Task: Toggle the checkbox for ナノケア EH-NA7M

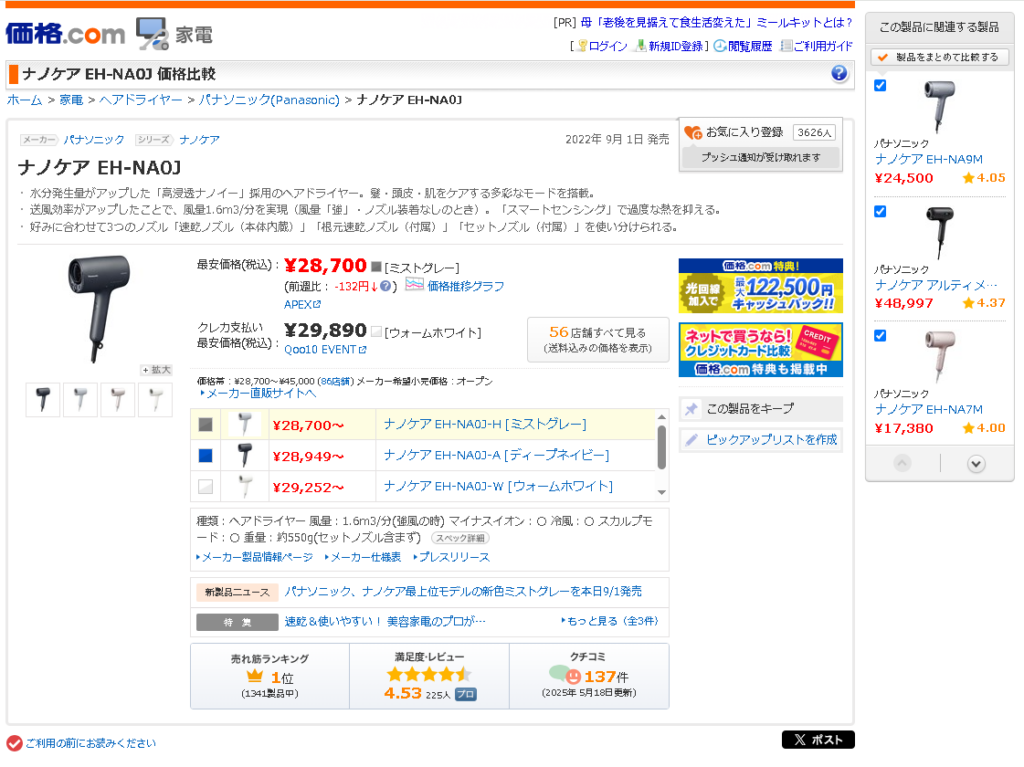Action: (x=880, y=336)
